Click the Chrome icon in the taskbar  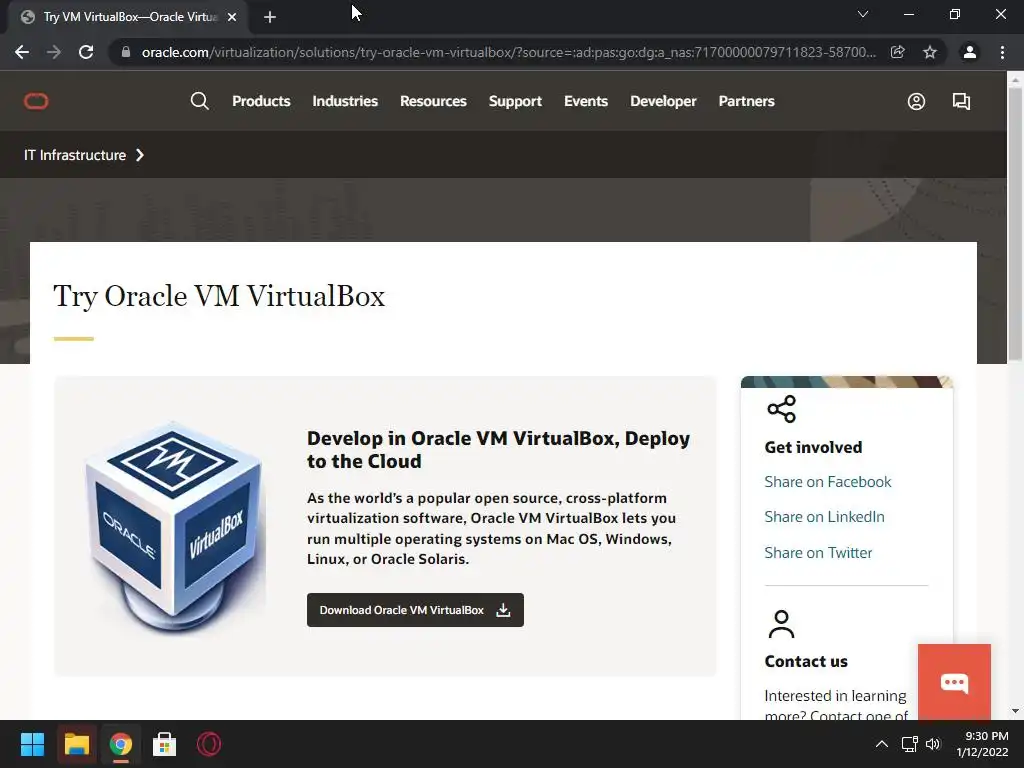pos(120,744)
